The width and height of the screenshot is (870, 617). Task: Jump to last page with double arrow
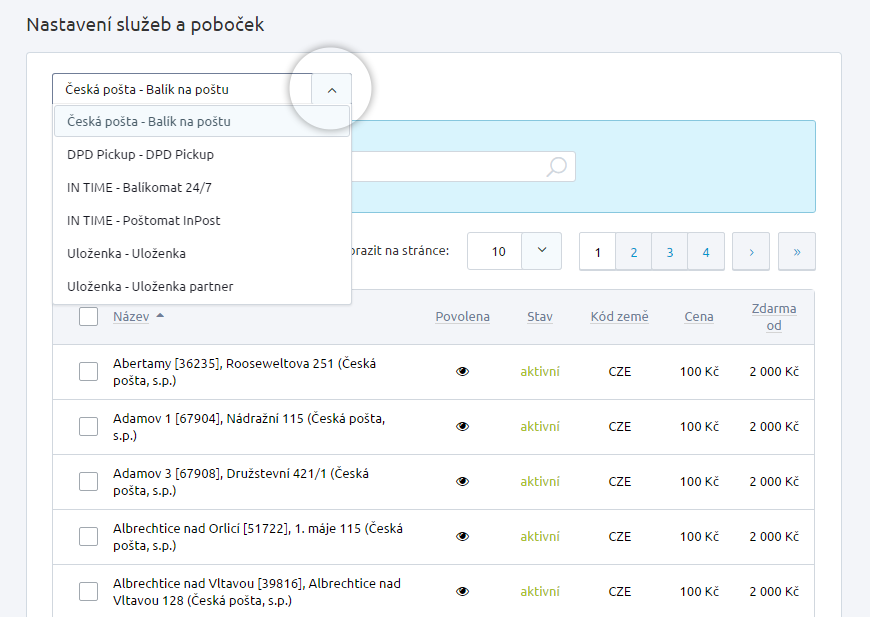(797, 252)
